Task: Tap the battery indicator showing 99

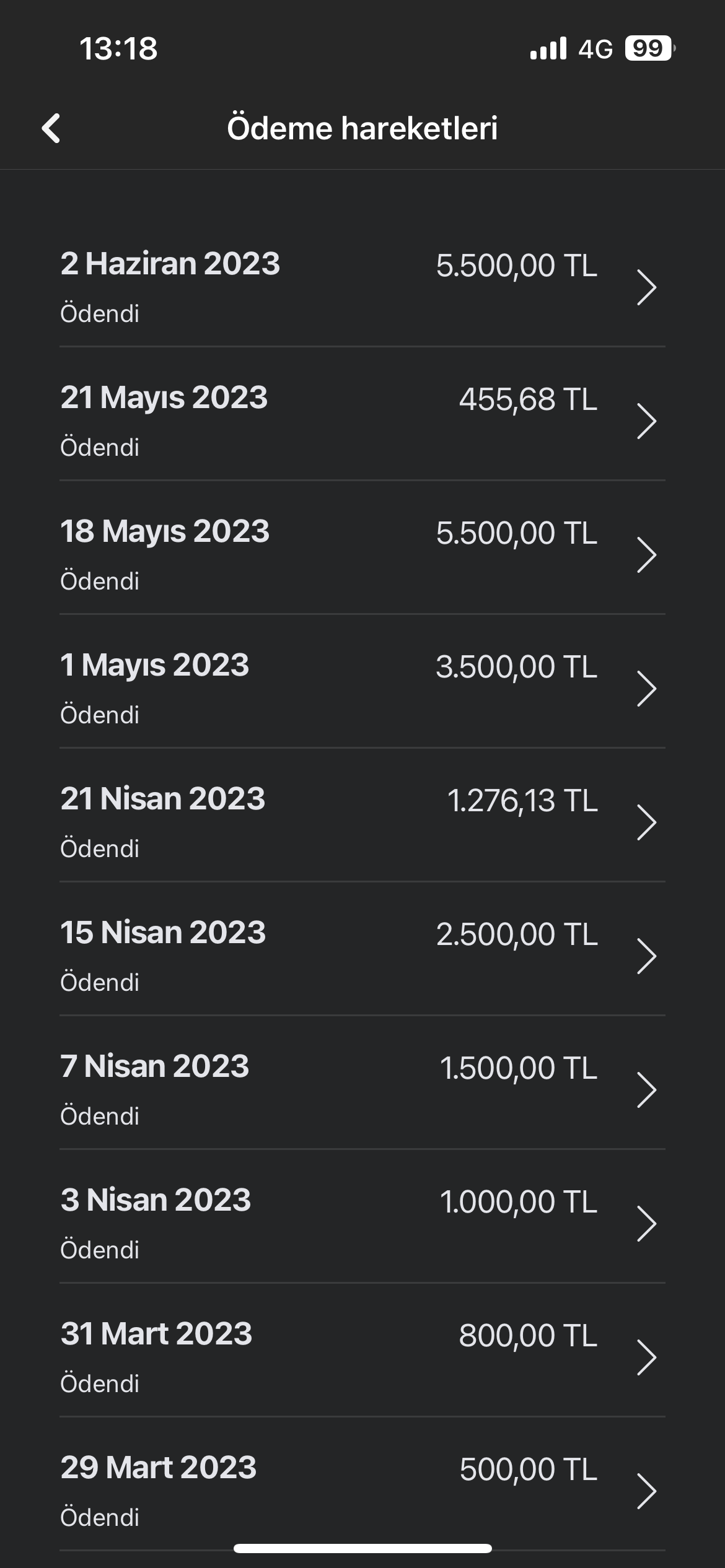Action: point(649,48)
